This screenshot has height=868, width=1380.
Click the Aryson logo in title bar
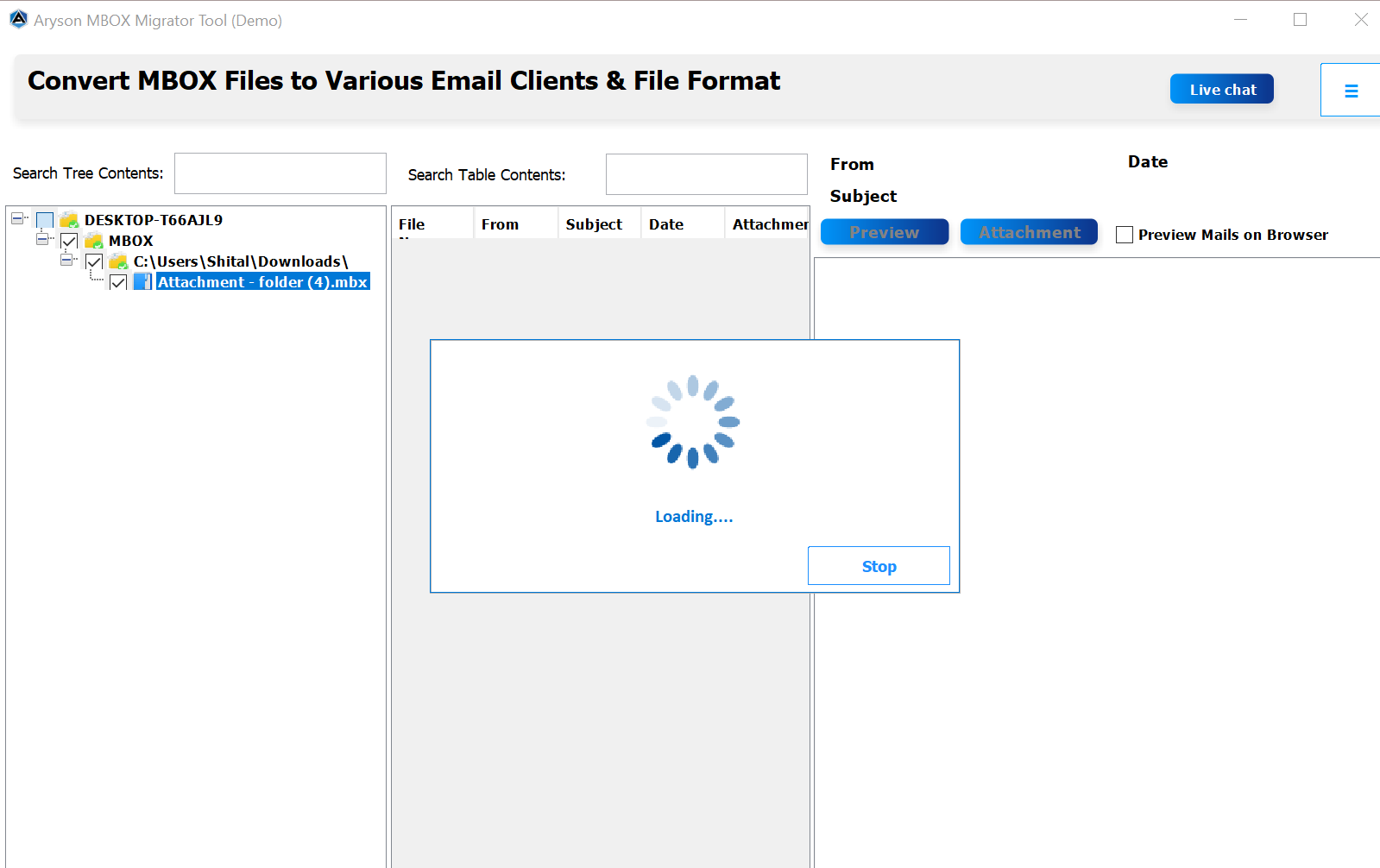click(18, 20)
